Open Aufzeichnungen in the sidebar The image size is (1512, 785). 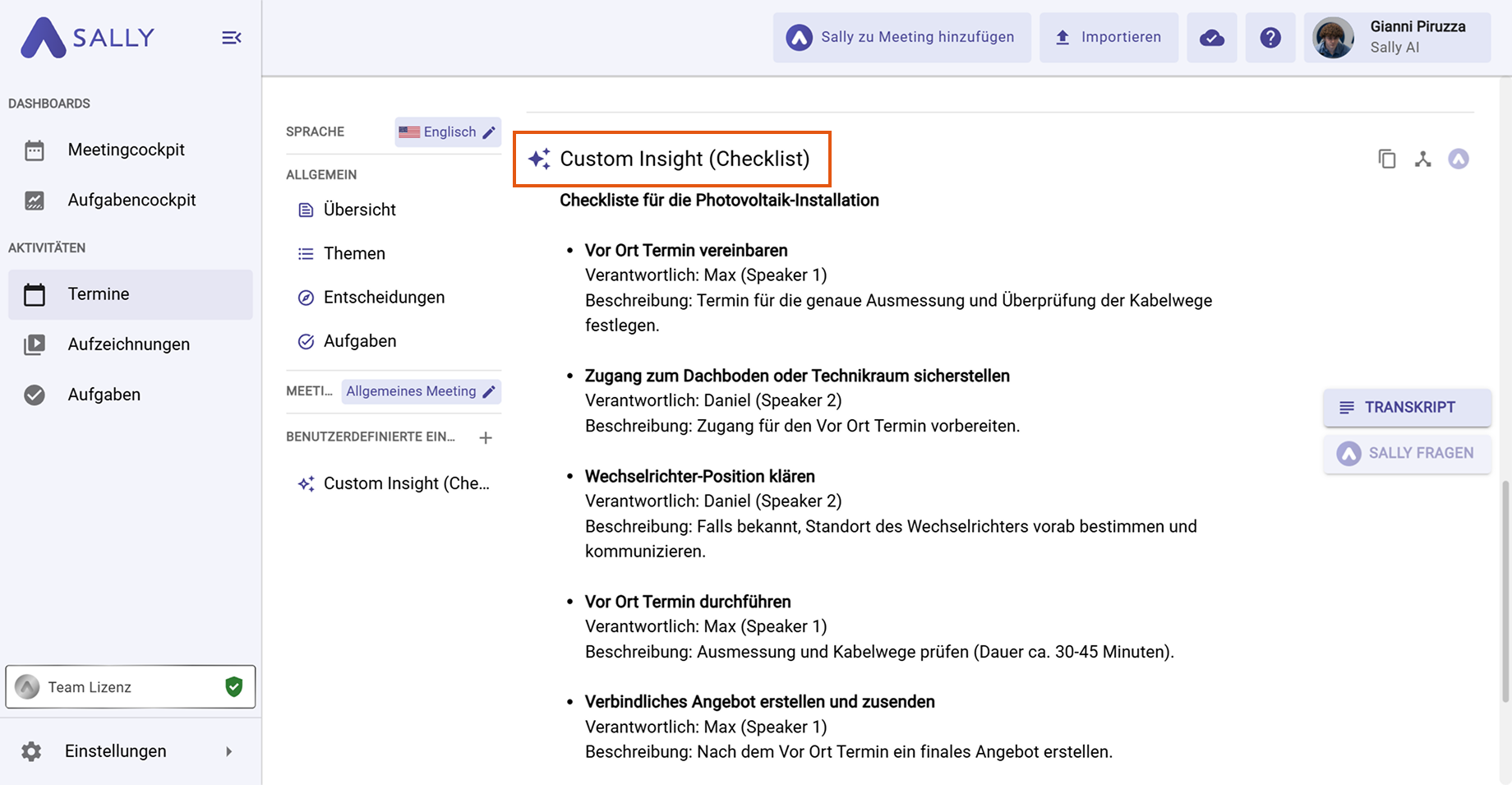[x=128, y=344]
